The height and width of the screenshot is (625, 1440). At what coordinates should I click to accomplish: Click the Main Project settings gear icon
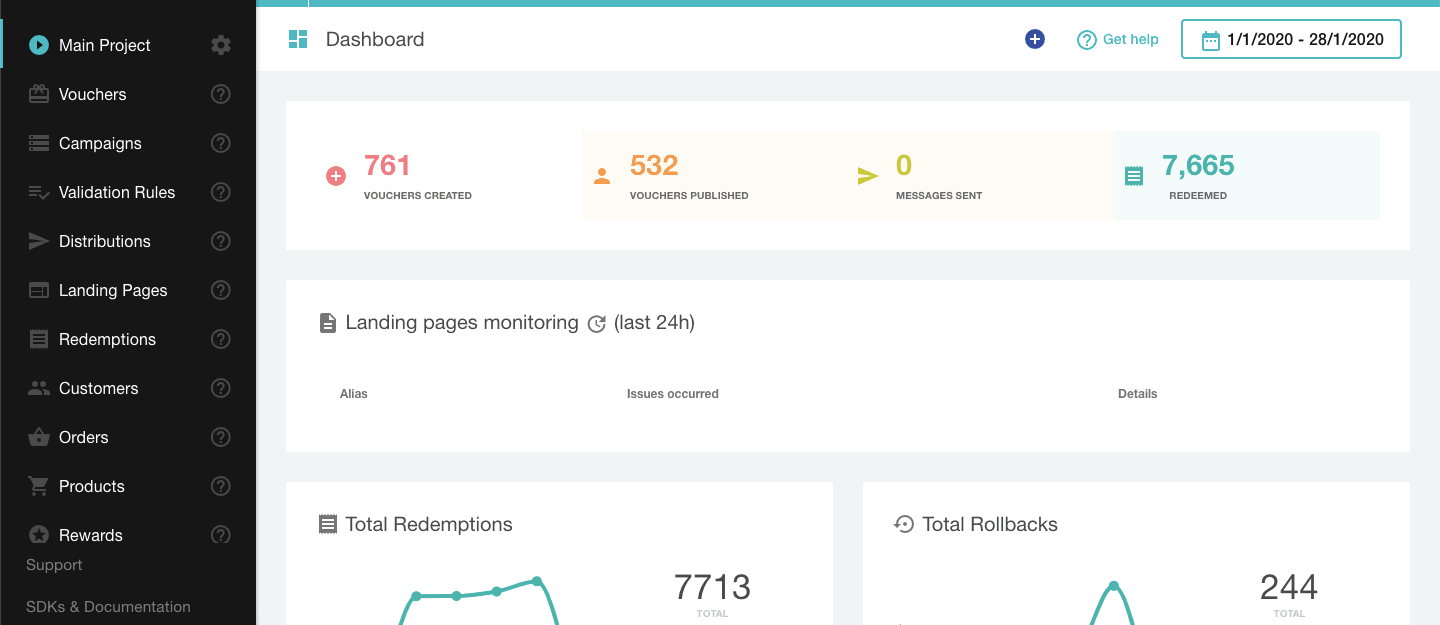[x=221, y=45]
